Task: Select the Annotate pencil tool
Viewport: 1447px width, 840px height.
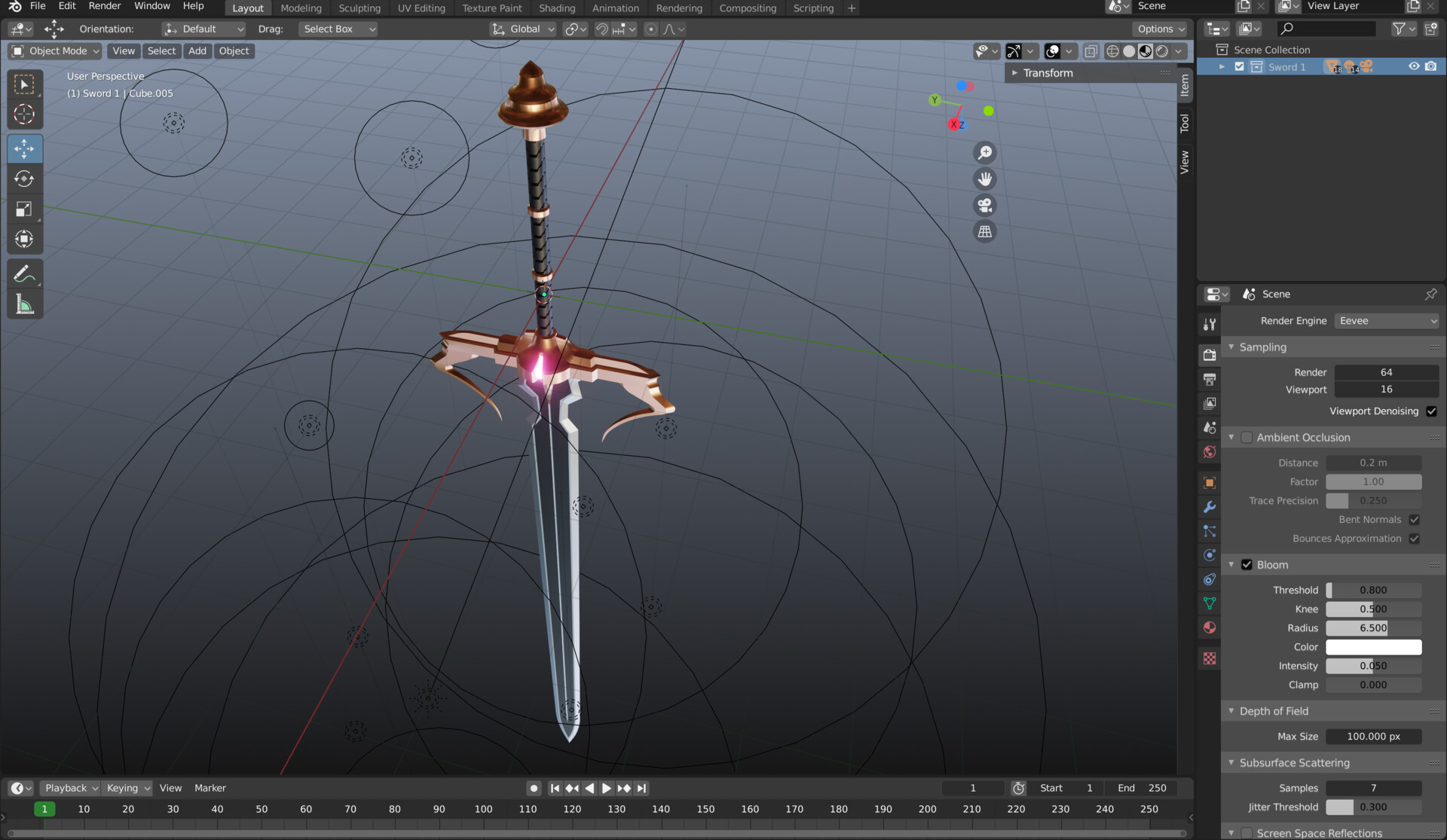Action: click(x=24, y=274)
